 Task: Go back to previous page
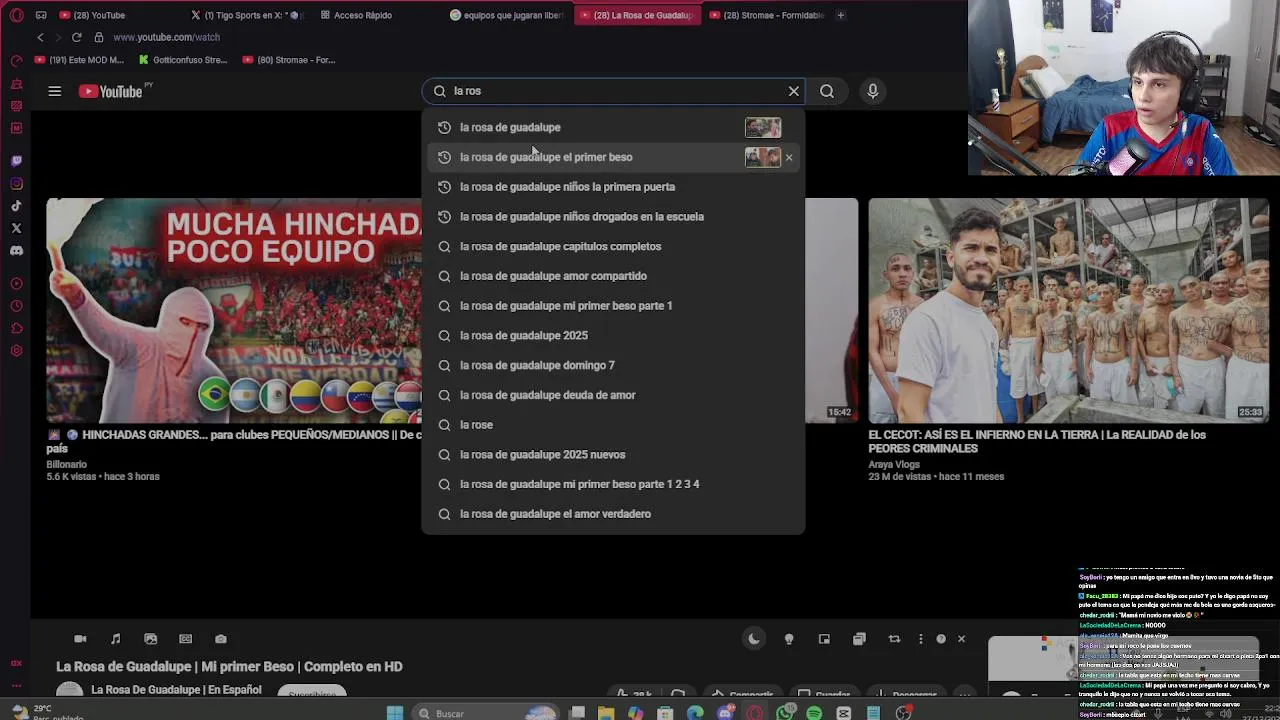click(x=40, y=37)
